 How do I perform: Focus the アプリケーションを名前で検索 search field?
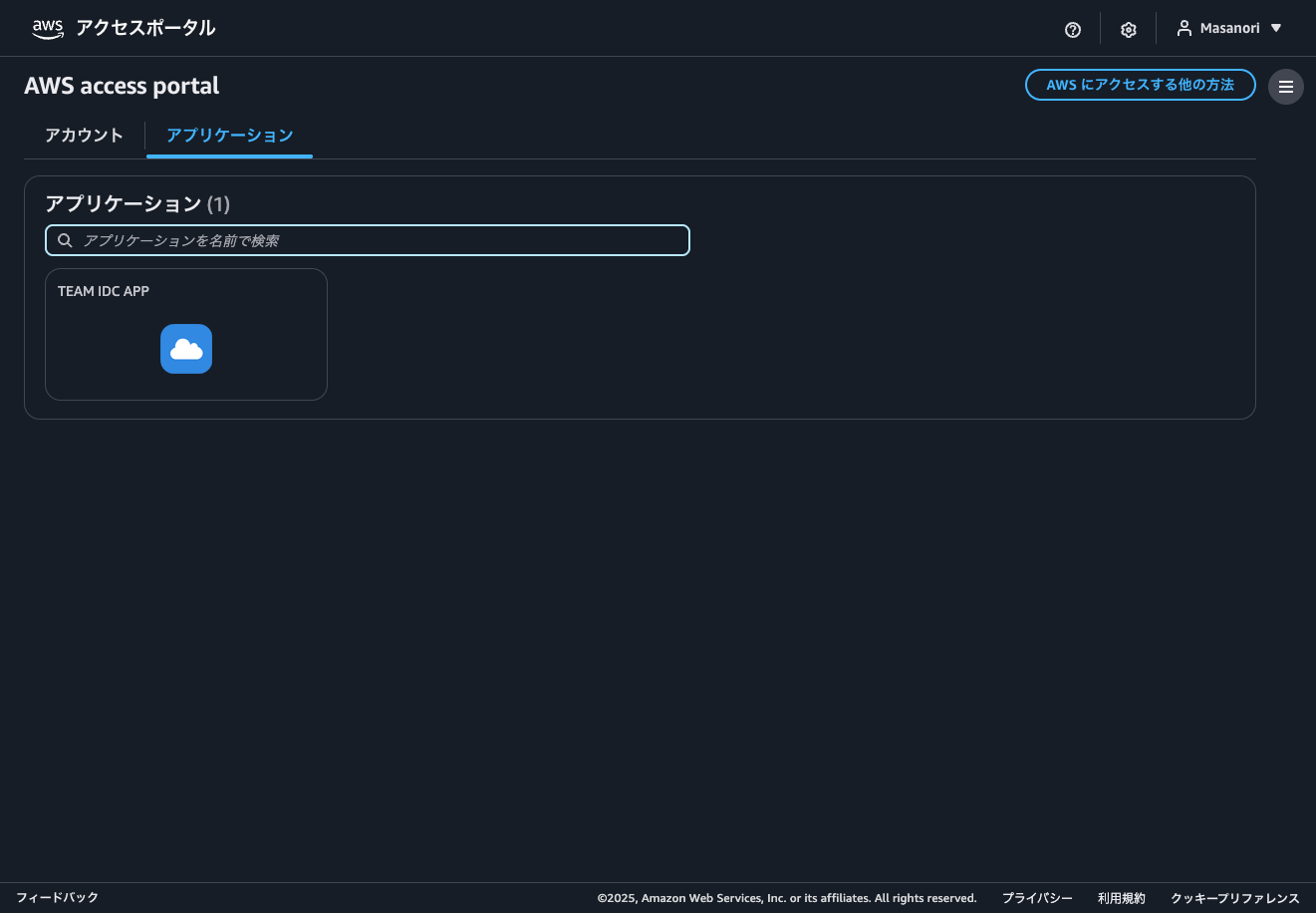point(379,240)
